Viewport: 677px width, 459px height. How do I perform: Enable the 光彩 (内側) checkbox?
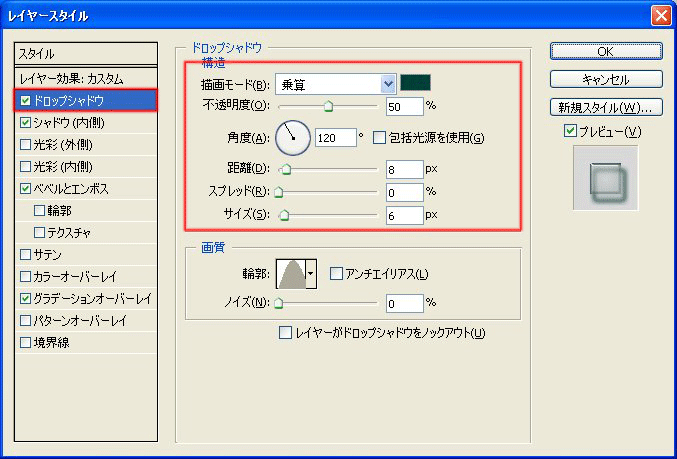25,167
